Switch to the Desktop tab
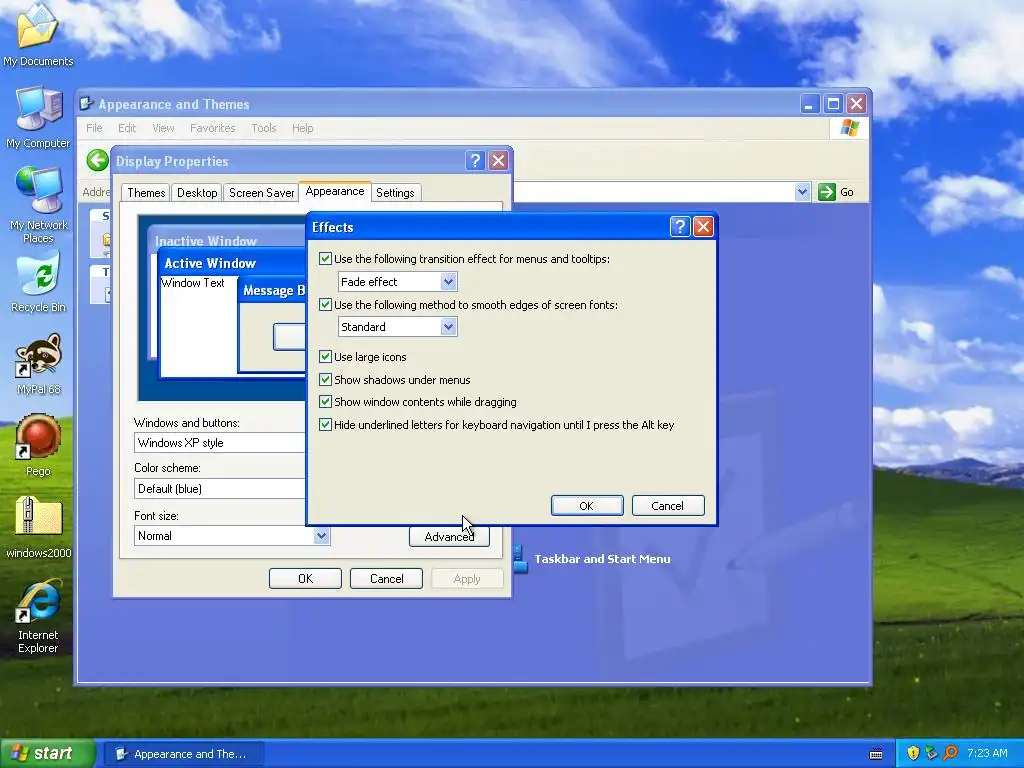The height and width of the screenshot is (768, 1024). point(197,193)
